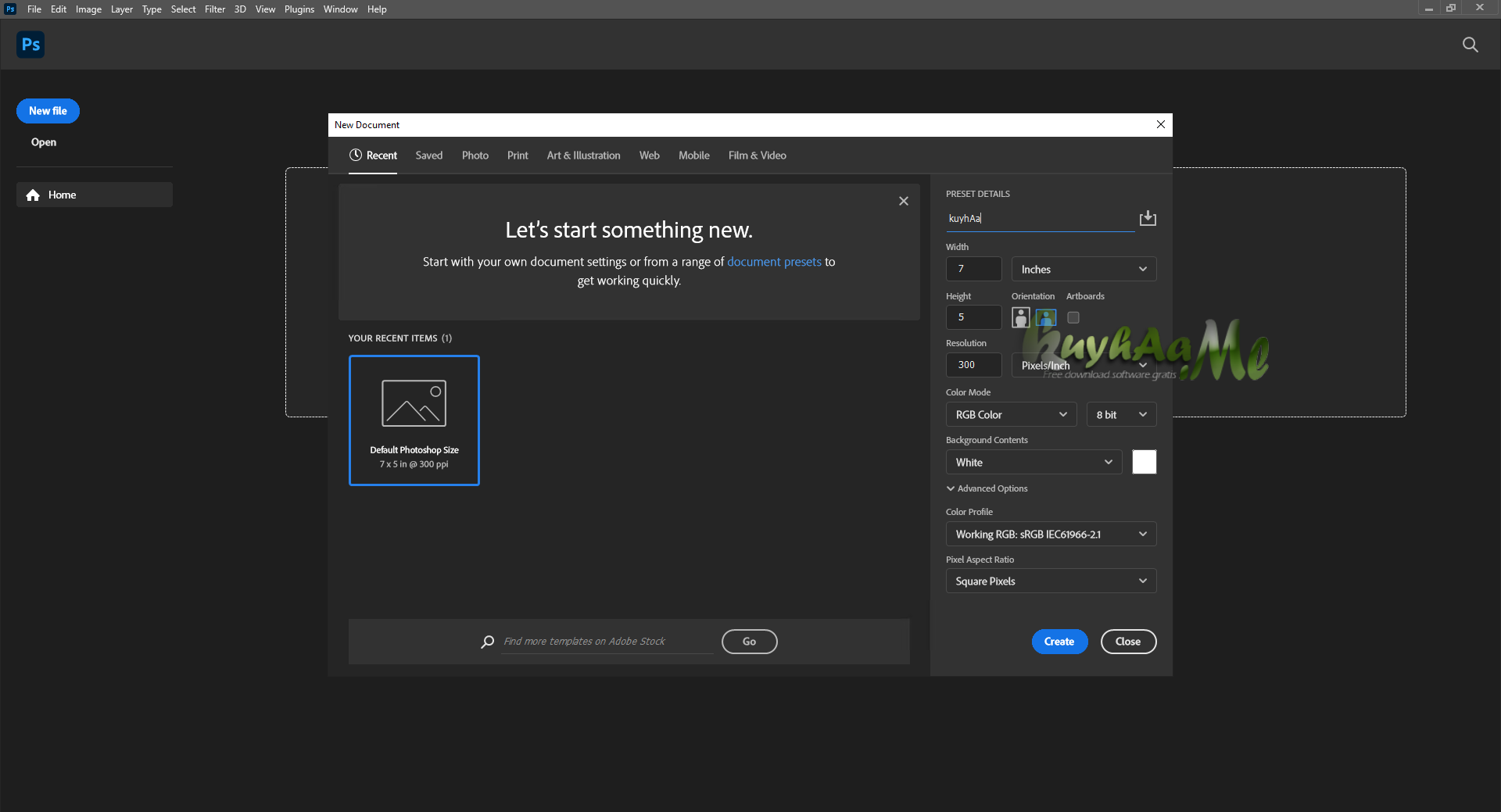Click the Close button in dialog

pyautogui.click(x=1128, y=642)
